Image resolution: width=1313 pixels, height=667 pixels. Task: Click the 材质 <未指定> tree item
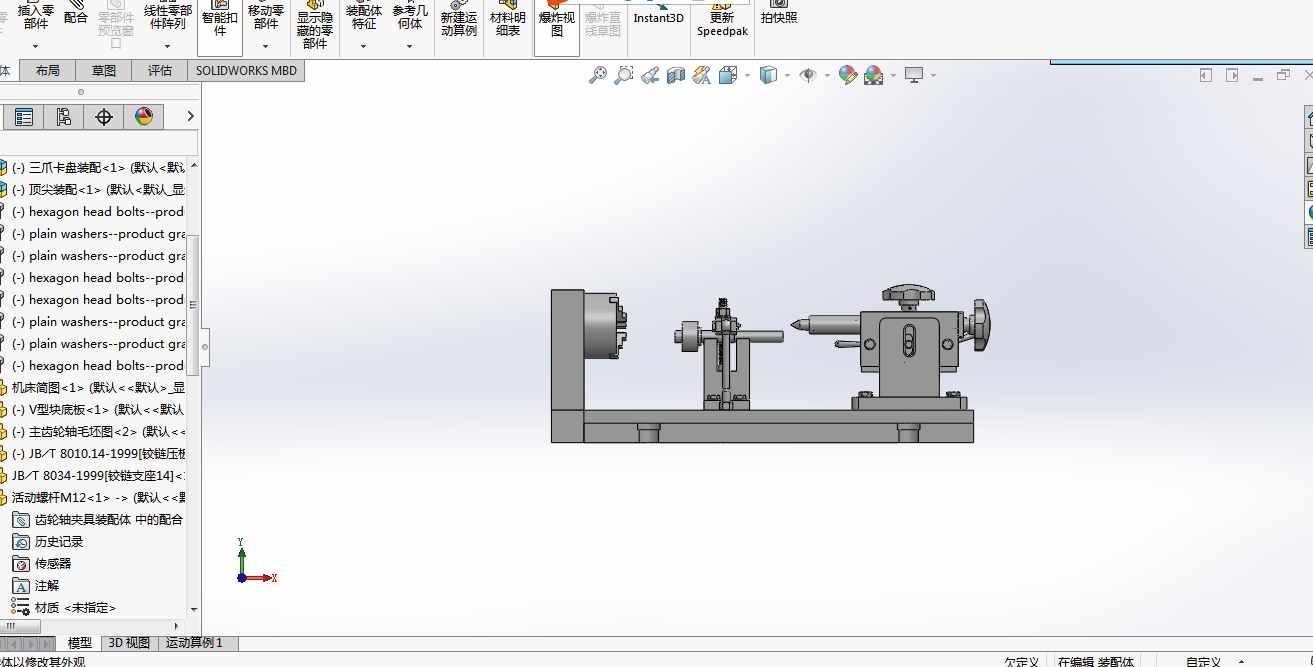[65, 607]
